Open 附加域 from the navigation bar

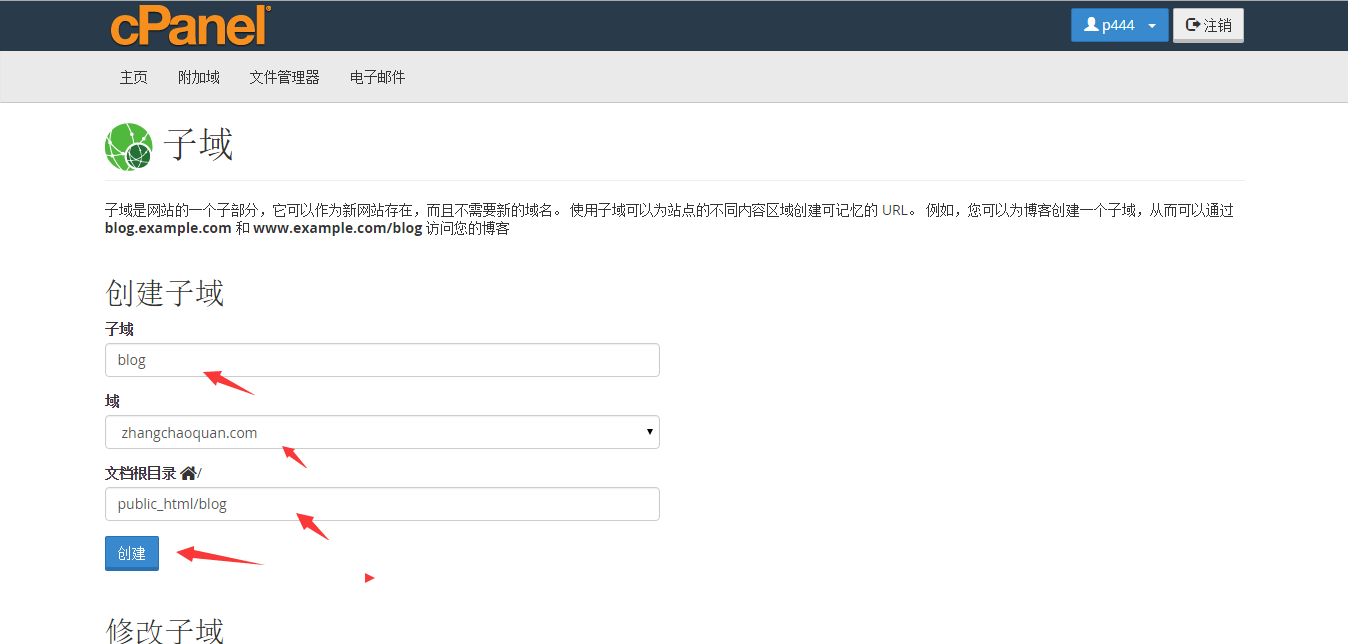pos(199,77)
